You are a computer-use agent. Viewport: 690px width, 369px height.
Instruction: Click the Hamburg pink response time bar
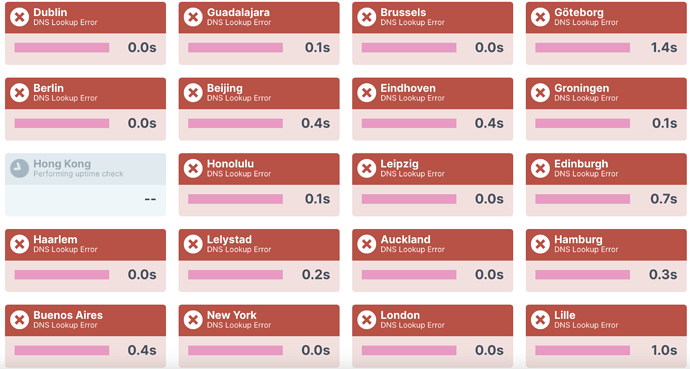pos(583,275)
